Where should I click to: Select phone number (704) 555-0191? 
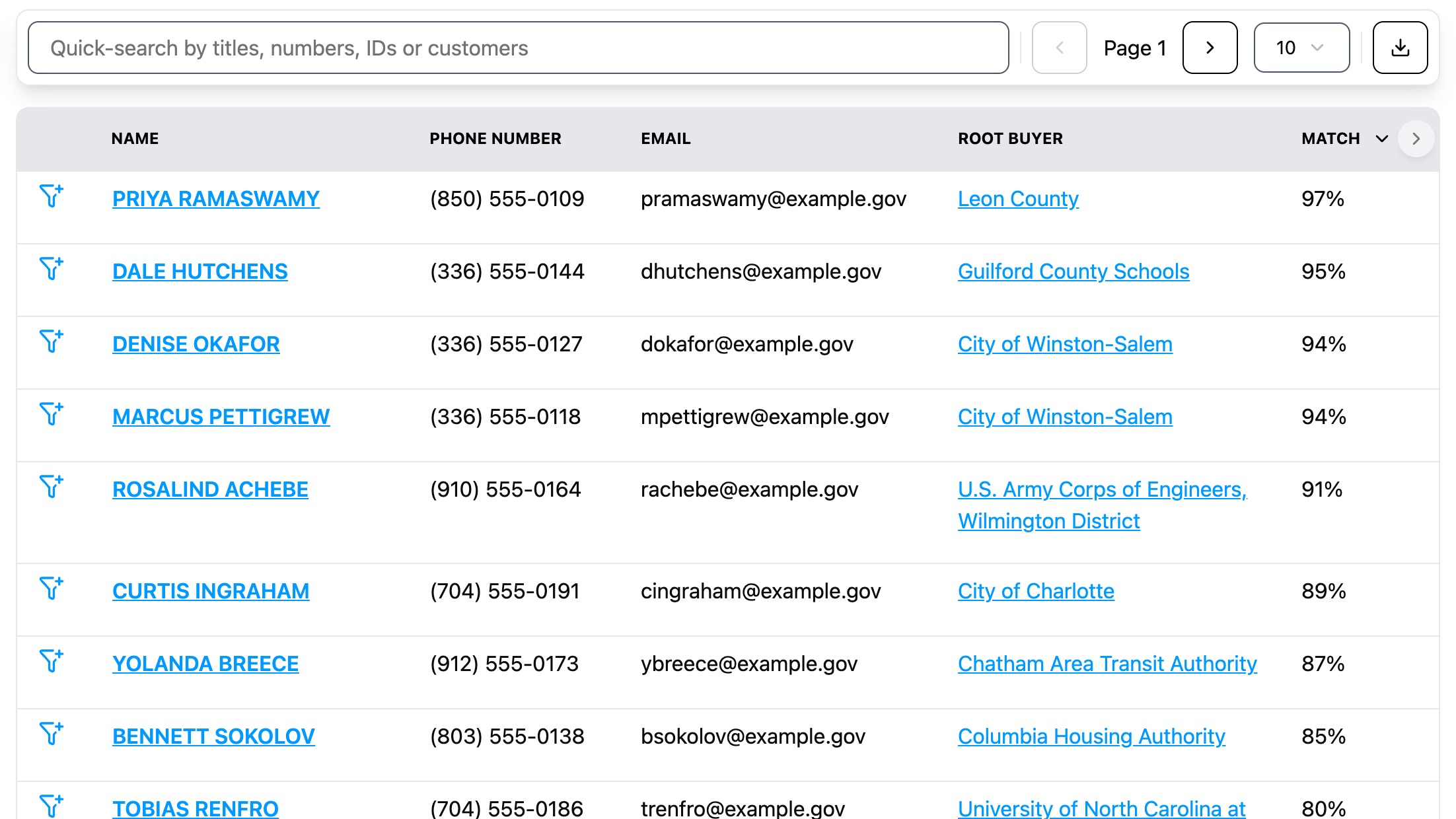click(x=505, y=591)
